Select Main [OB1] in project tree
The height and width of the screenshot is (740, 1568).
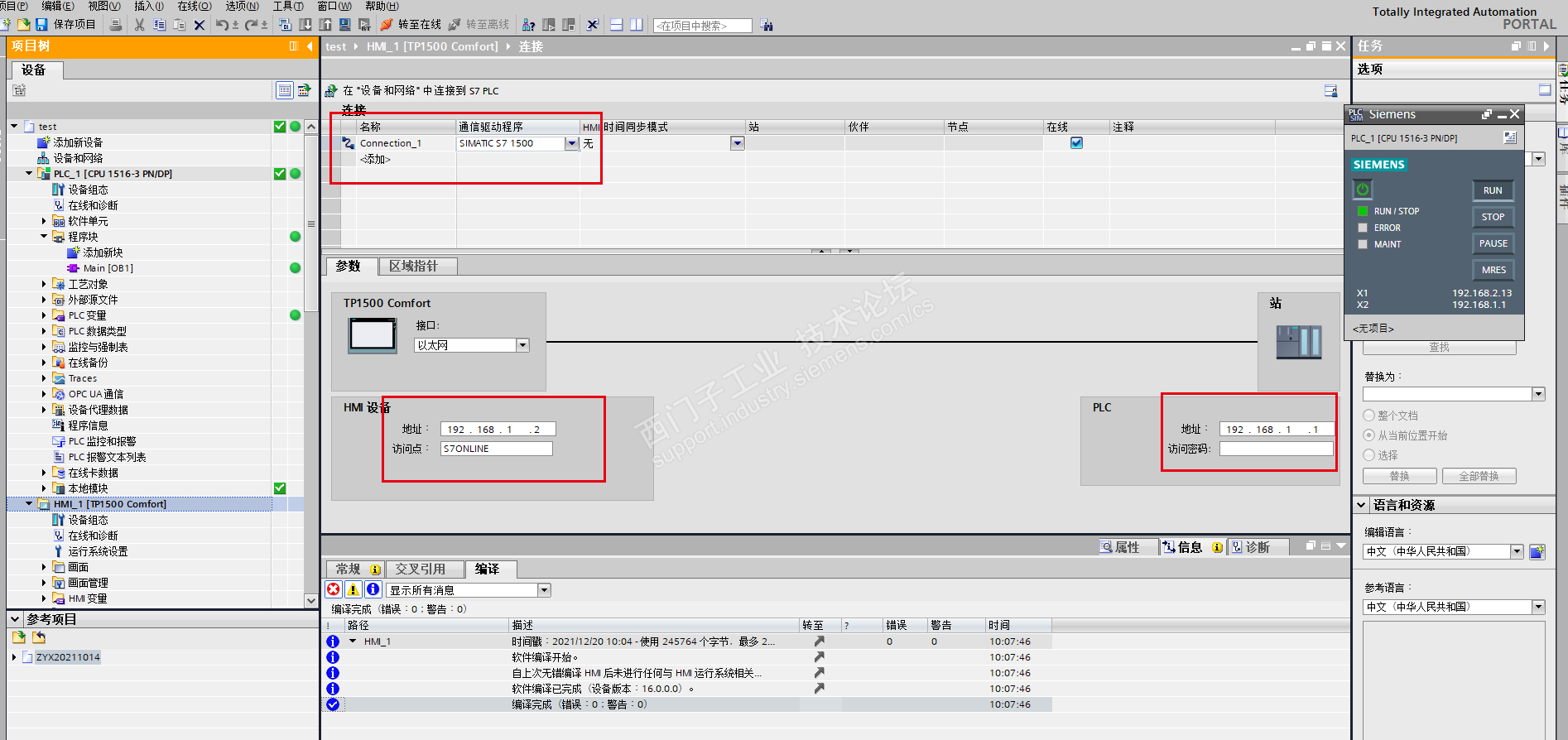[108, 268]
